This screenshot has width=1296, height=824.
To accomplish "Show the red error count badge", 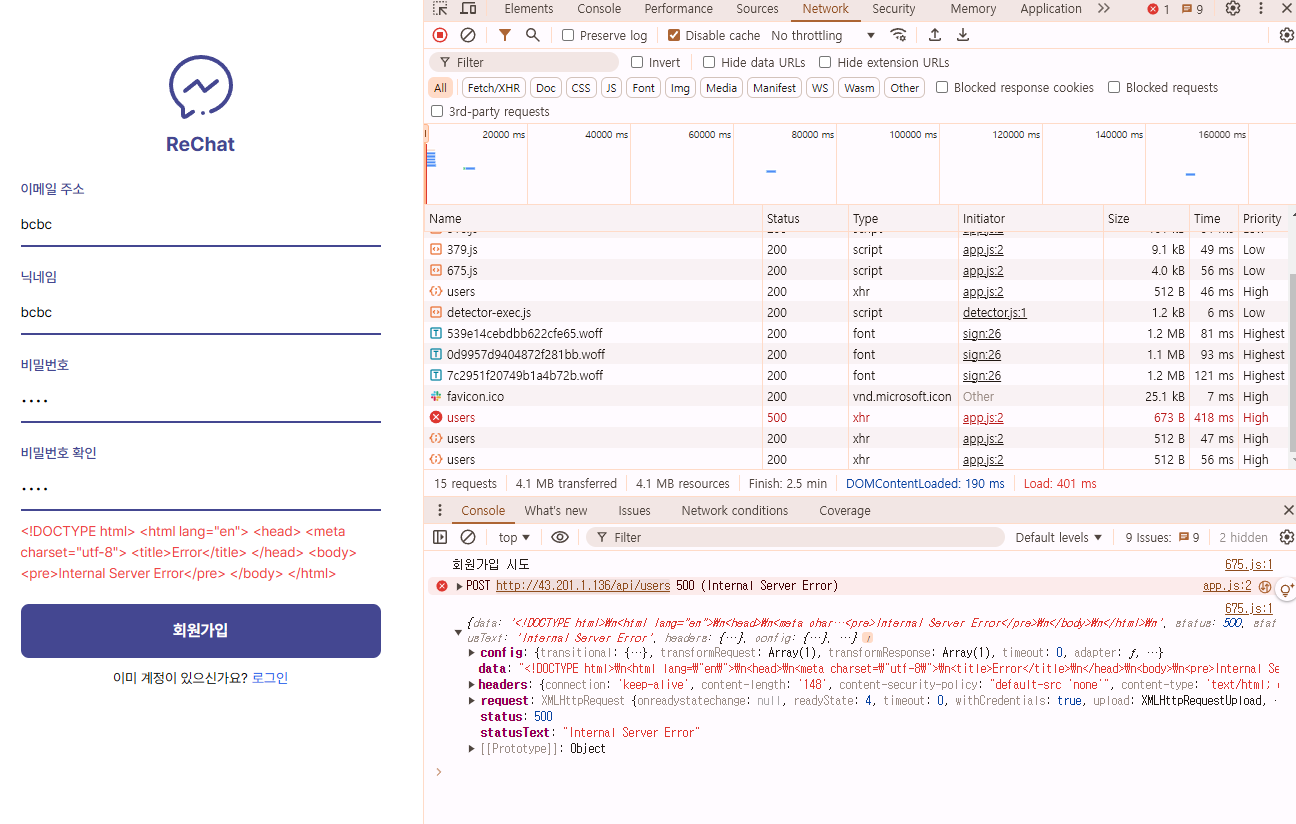I will [x=1158, y=9].
